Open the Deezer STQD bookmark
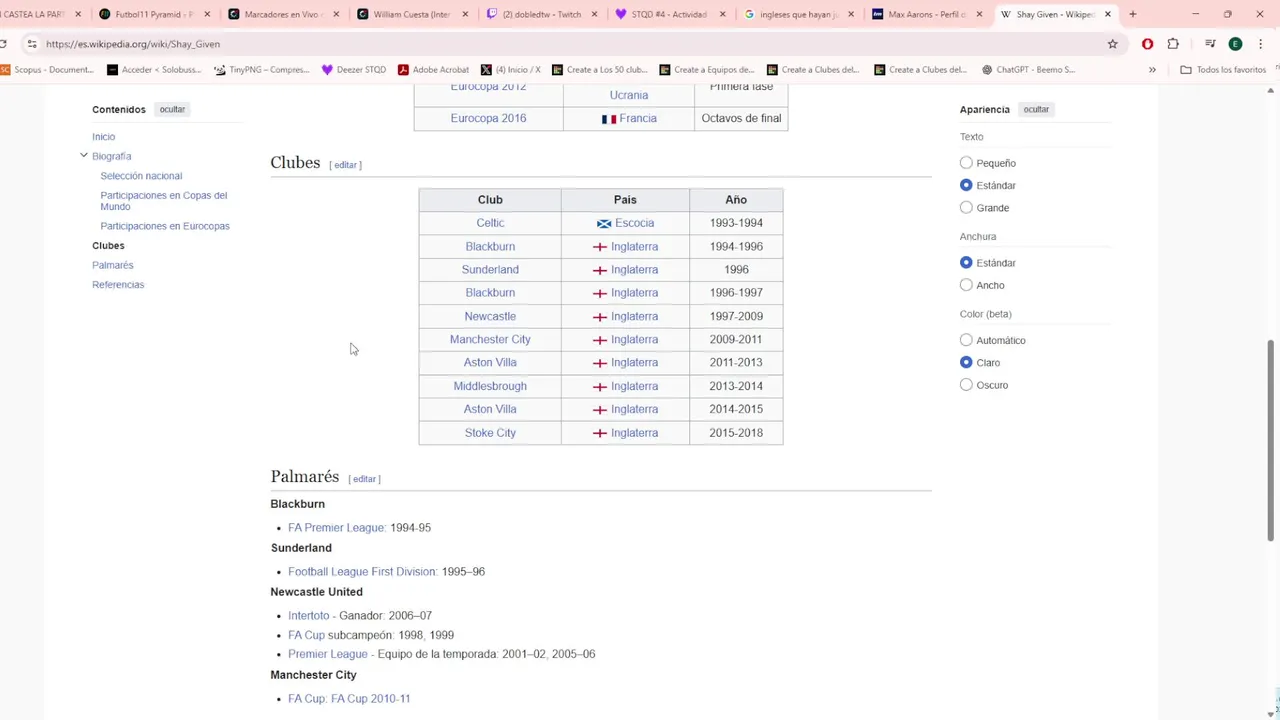This screenshot has height=720, width=1280. 354,70
